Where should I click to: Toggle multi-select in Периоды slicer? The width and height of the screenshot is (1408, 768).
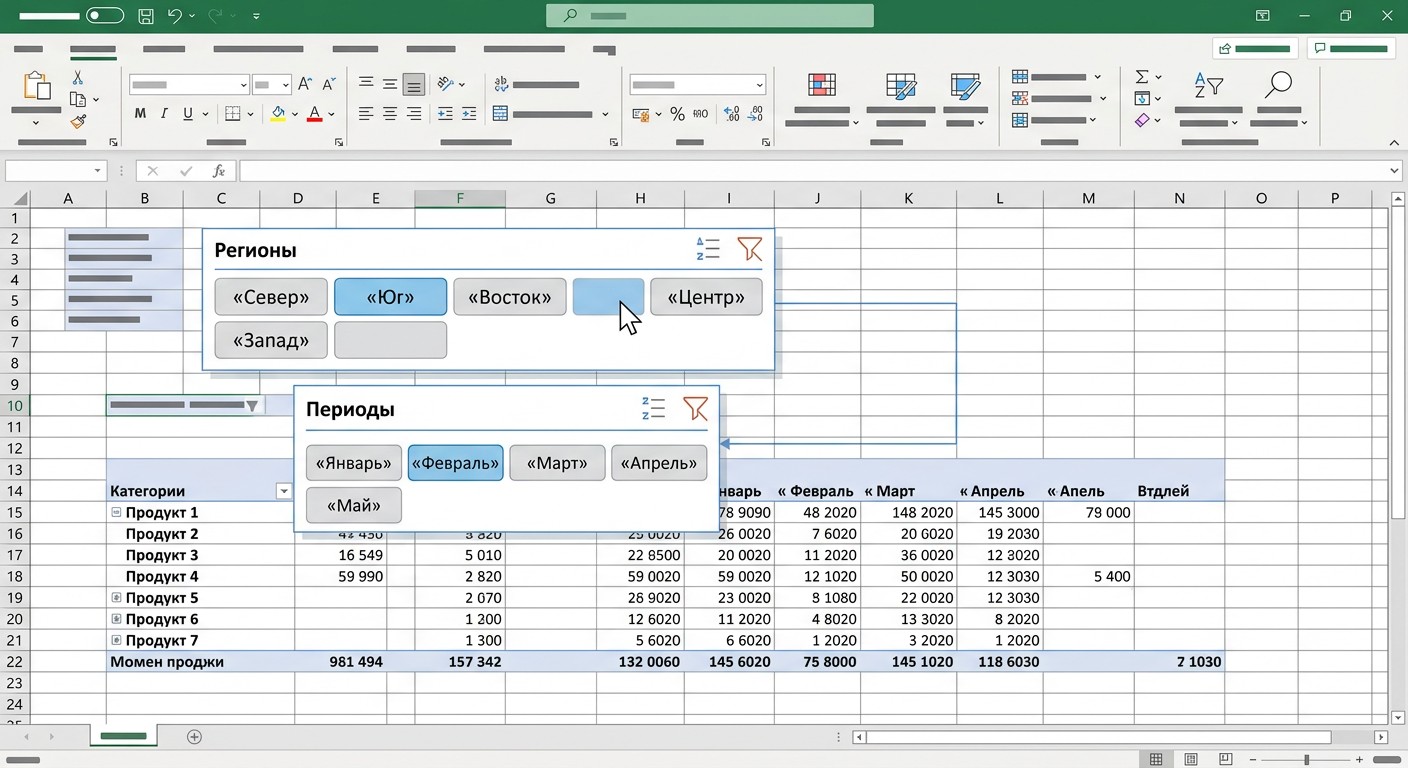654,408
